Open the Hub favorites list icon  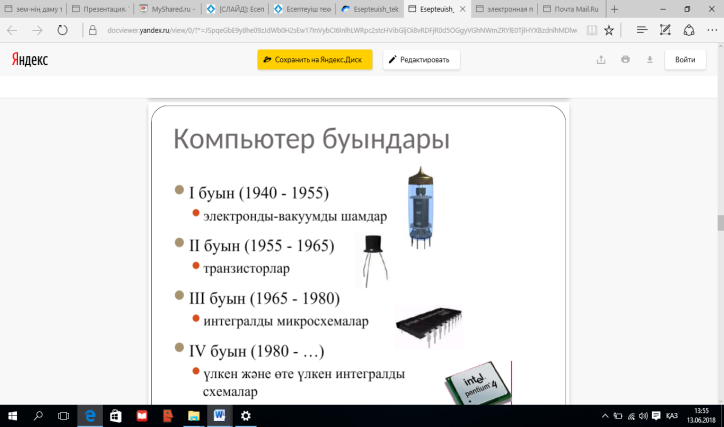point(641,30)
